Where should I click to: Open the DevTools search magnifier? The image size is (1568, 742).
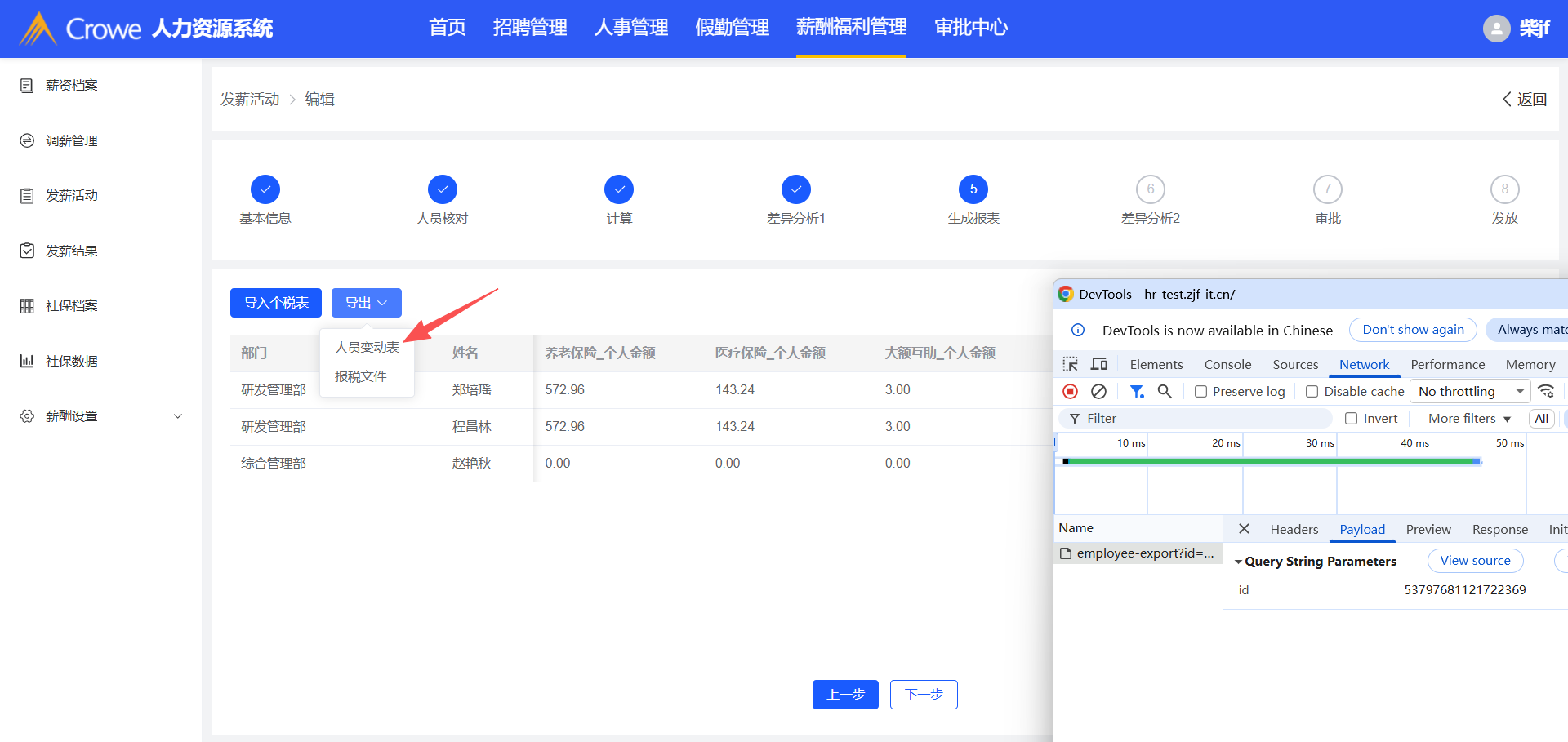coord(1165,392)
